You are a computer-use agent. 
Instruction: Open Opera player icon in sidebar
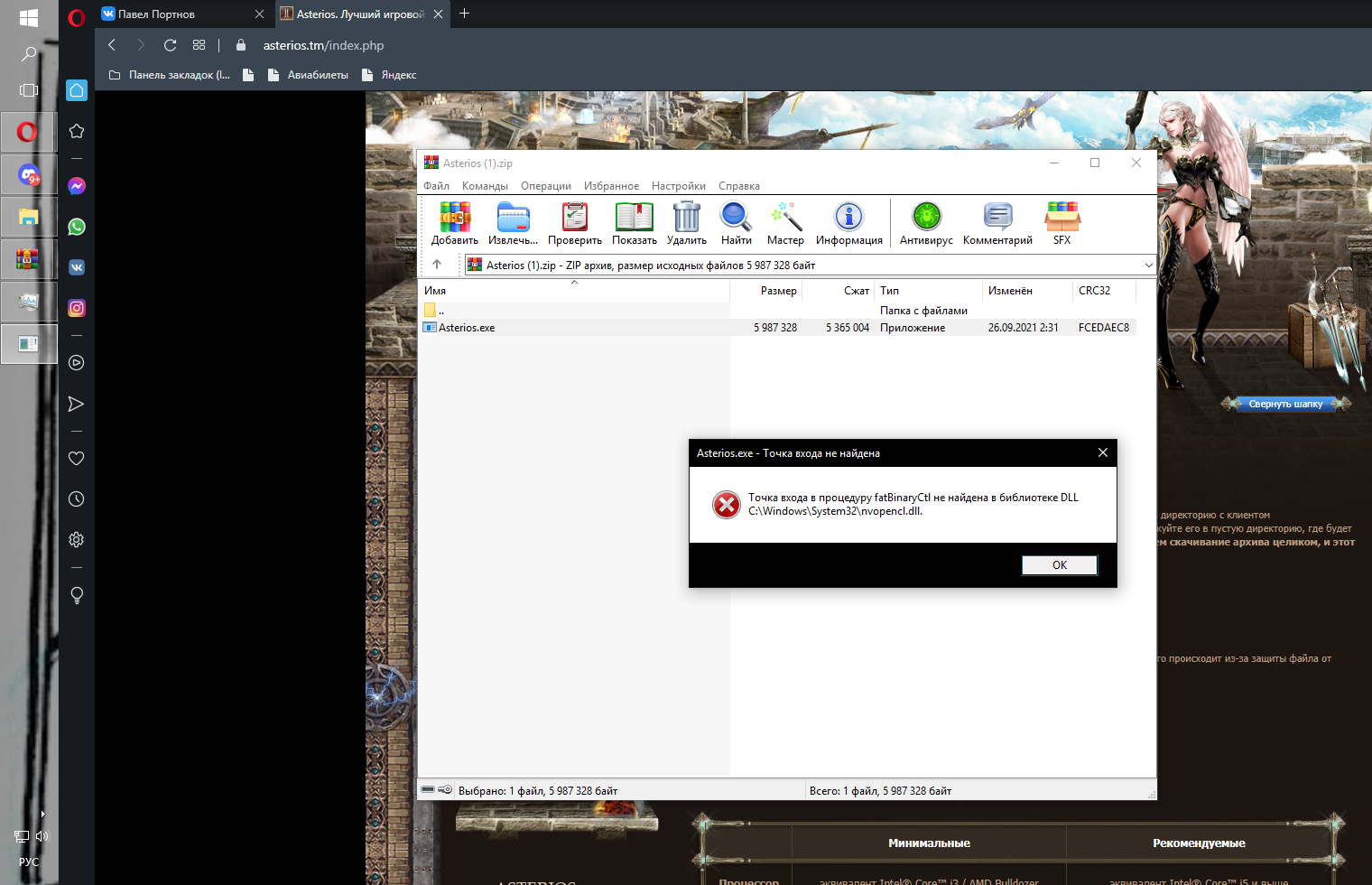[x=77, y=363]
